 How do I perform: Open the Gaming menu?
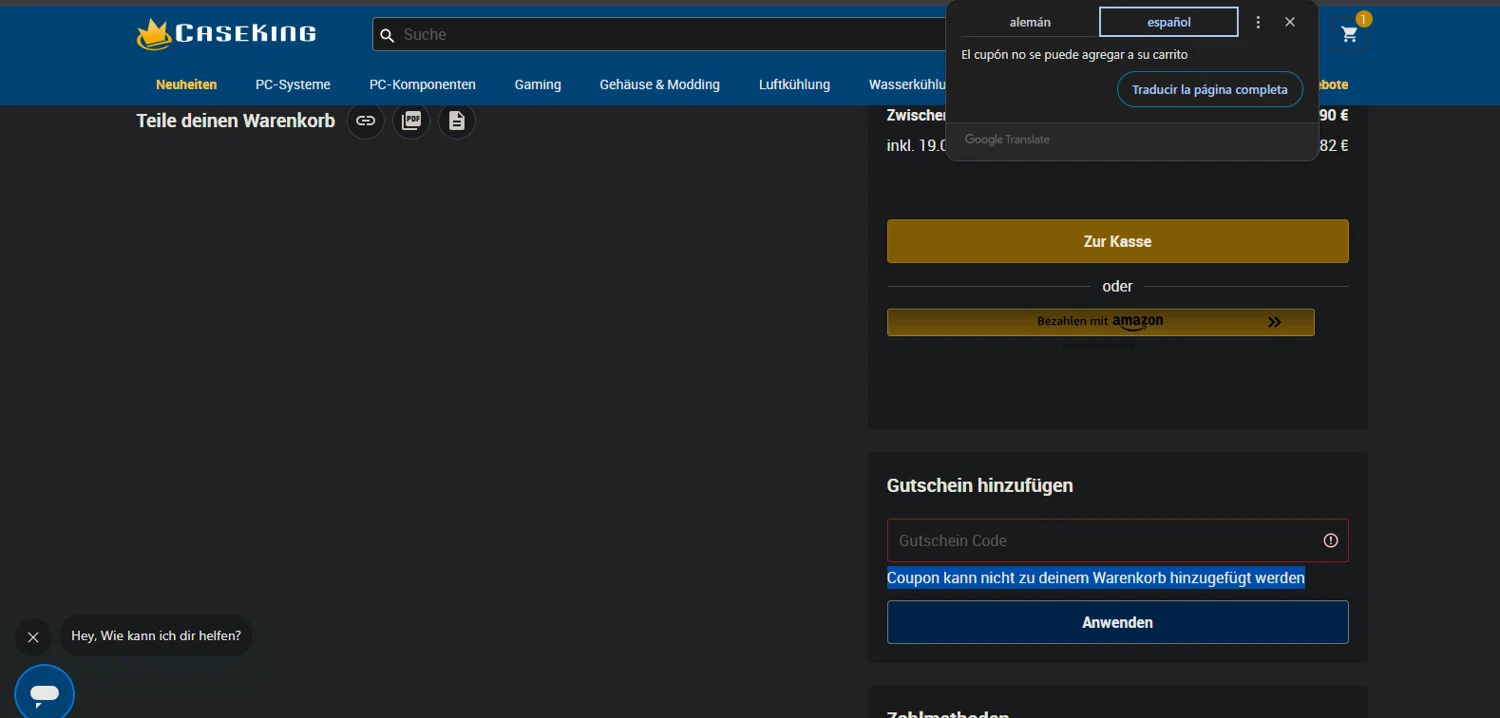538,85
